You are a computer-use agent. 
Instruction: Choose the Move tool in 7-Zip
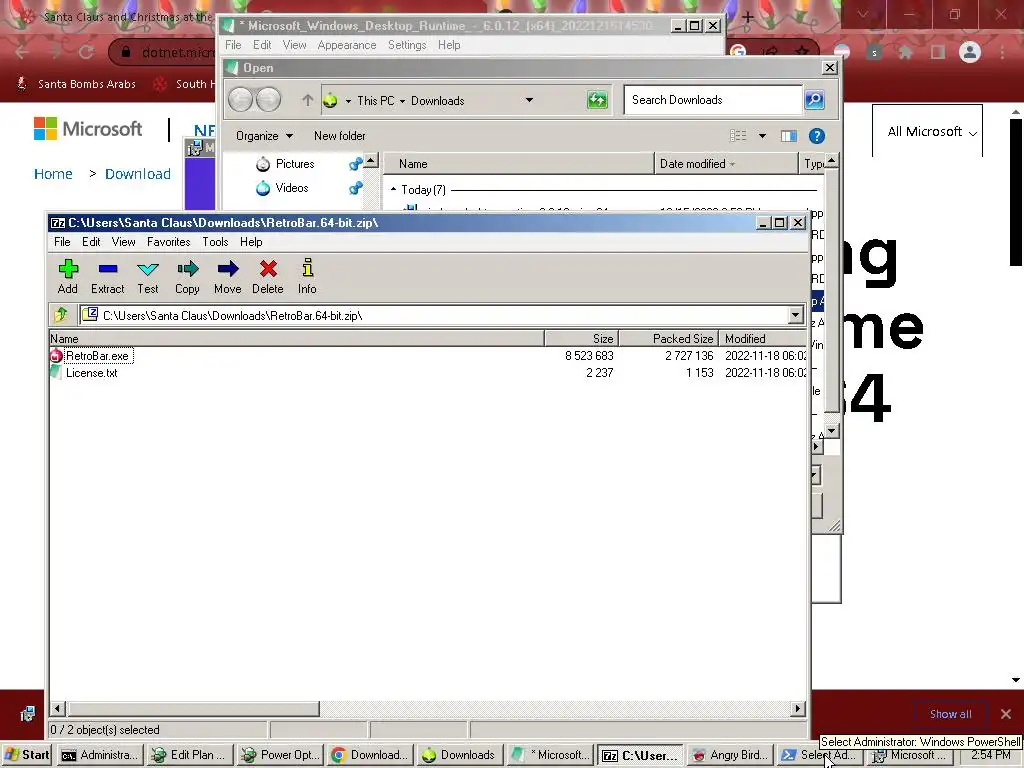pyautogui.click(x=227, y=276)
